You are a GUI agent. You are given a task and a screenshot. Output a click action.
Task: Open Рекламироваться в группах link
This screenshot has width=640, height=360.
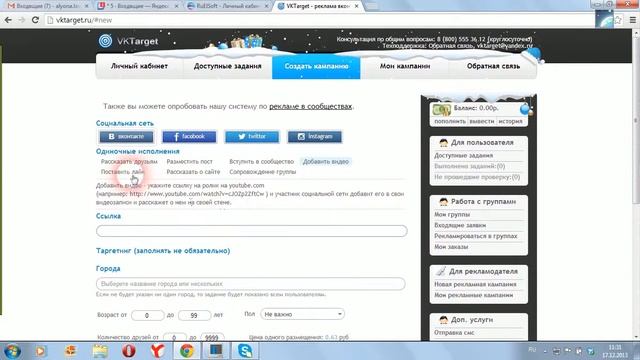476,236
